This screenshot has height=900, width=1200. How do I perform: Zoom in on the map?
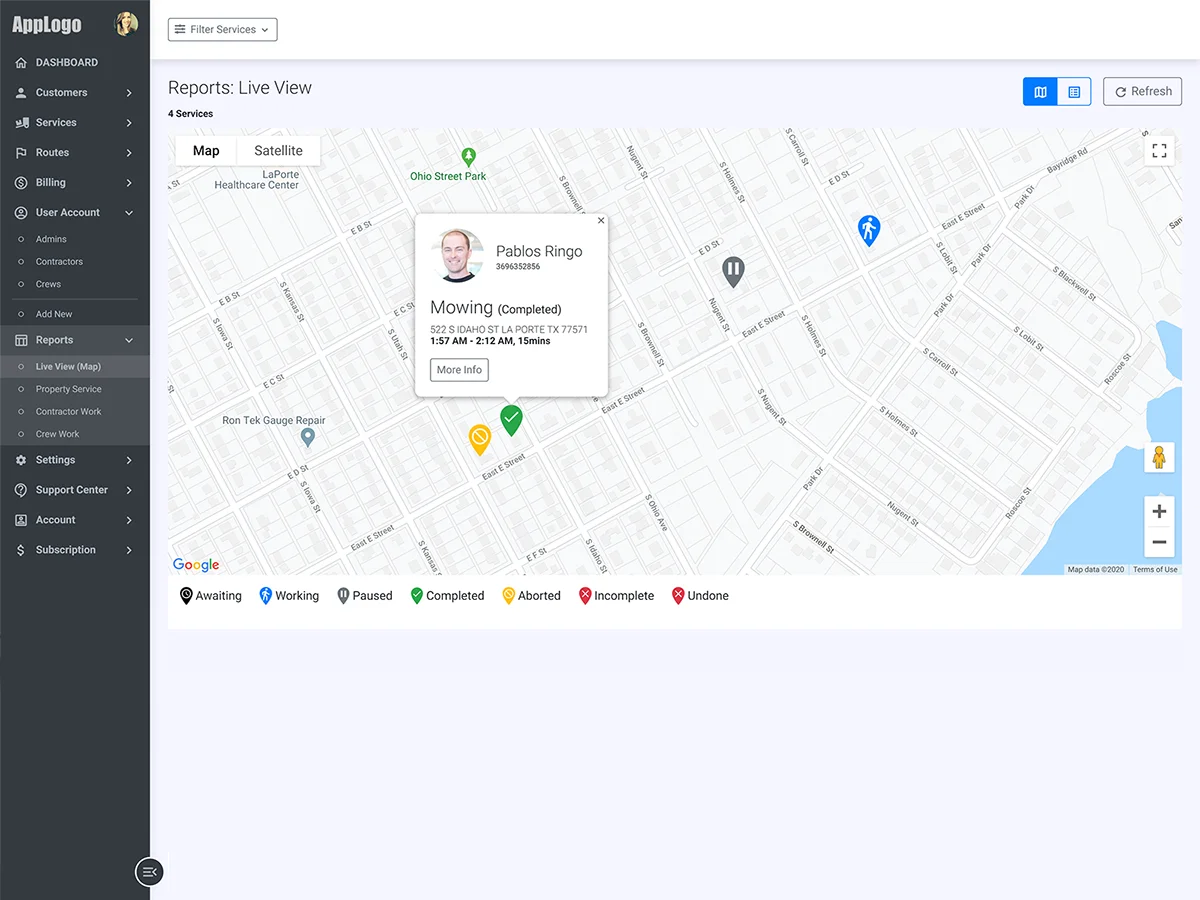(1159, 511)
